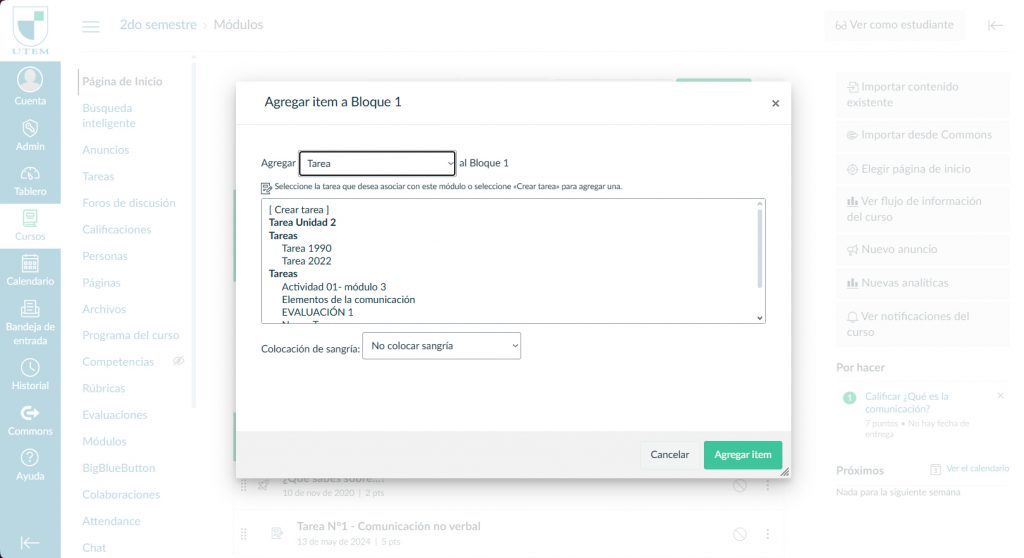The image size is (1024, 558).
Task: Select Elementos de la comunicación task
Action: pos(348,299)
